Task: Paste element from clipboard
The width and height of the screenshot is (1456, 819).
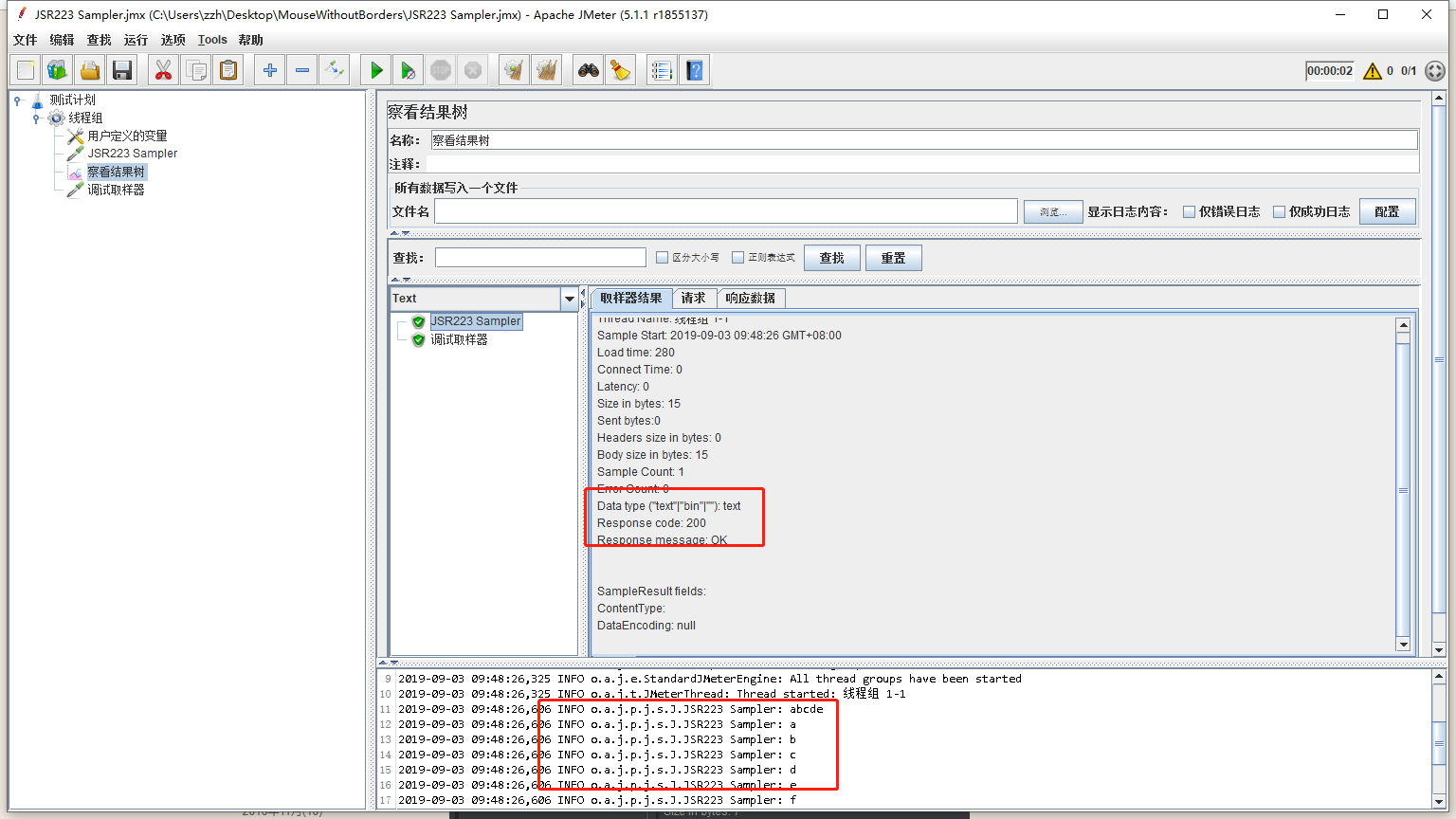Action: coord(228,70)
